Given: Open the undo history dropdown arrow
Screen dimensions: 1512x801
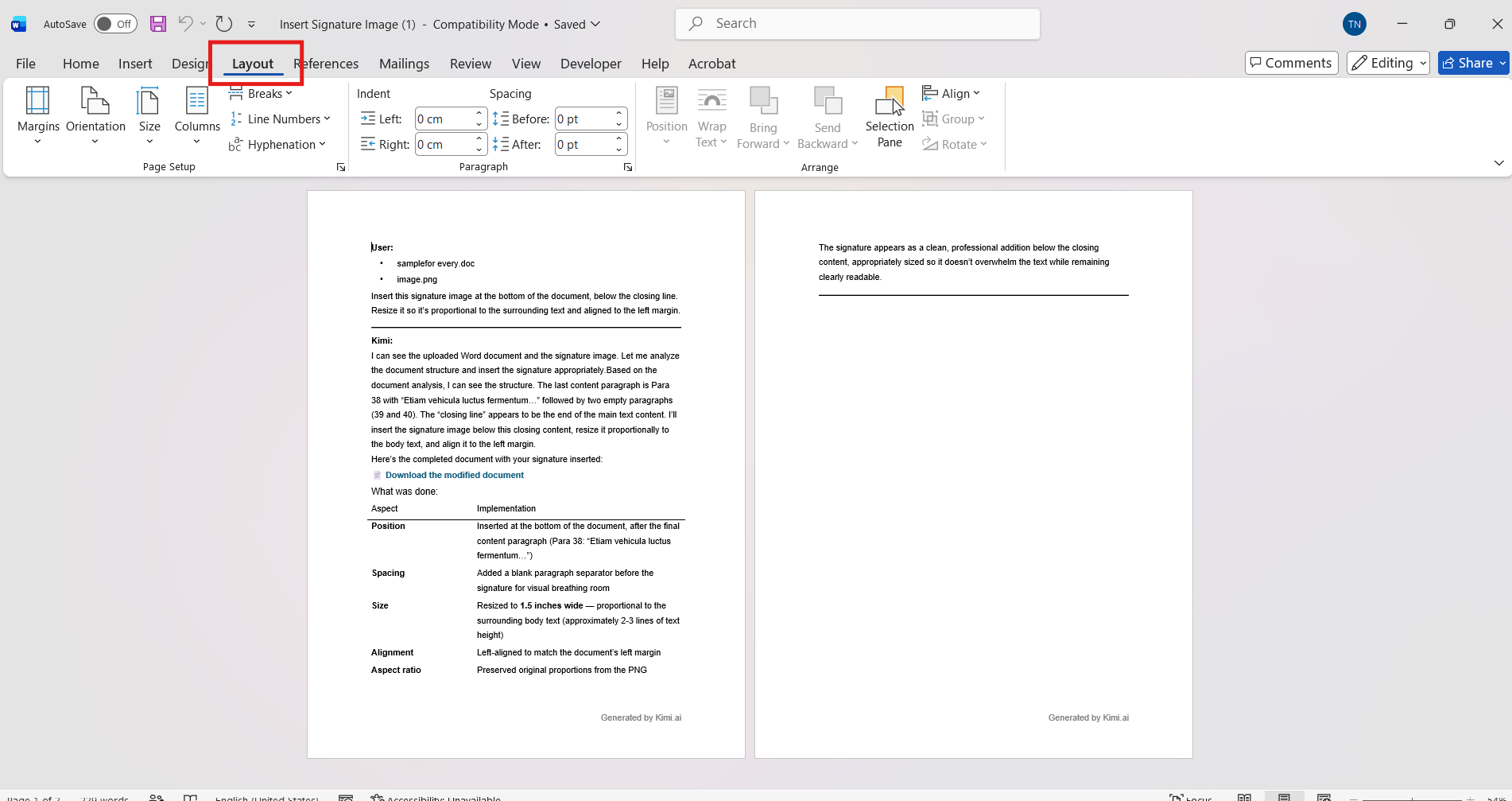Looking at the screenshot, I should click(203, 24).
